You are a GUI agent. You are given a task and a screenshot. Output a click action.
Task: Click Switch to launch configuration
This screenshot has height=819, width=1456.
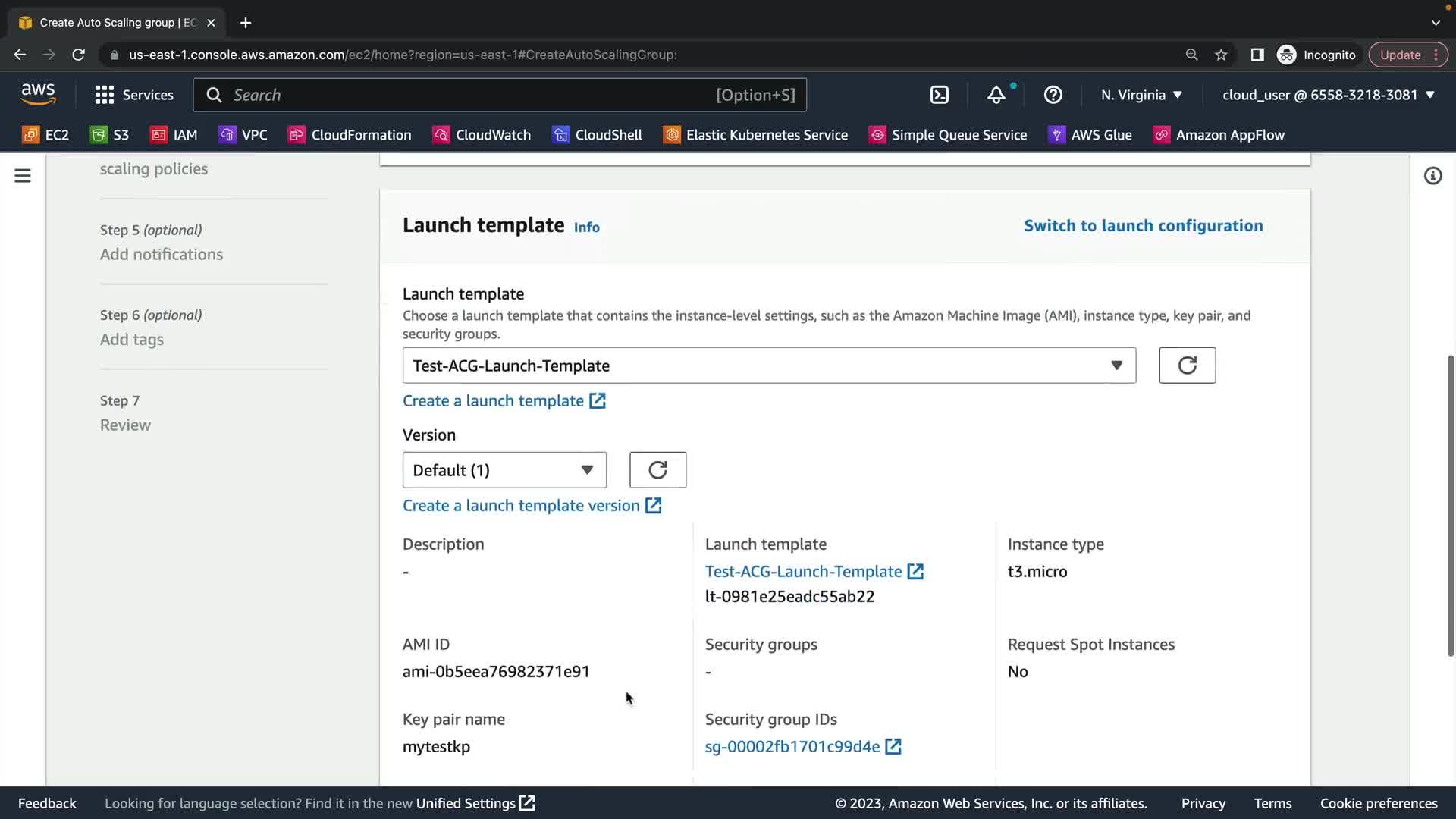coord(1143,225)
